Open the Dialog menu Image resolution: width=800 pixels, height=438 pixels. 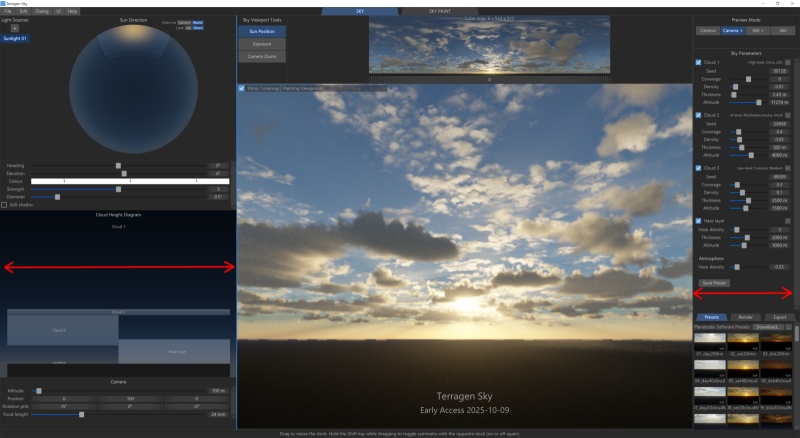click(x=42, y=11)
